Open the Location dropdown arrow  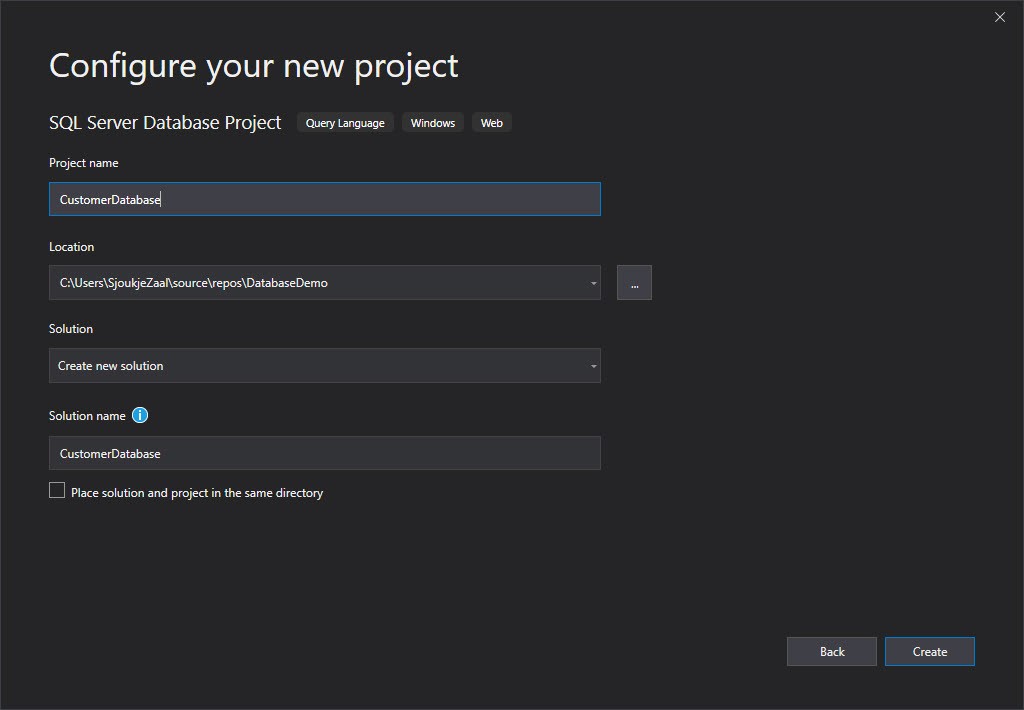[593, 282]
